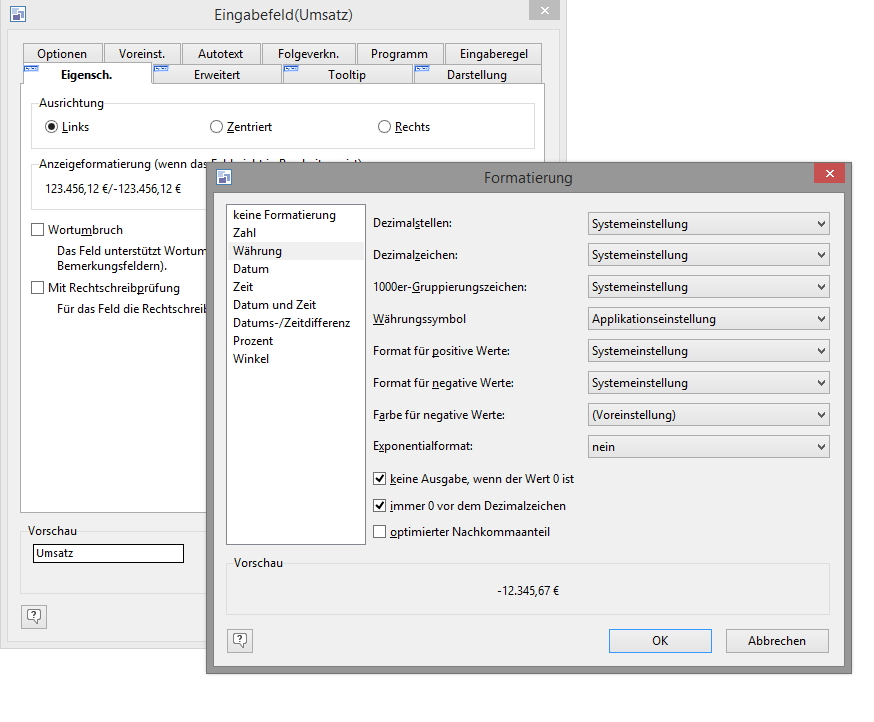Click the Eingabefeld title bar window icon
This screenshot has height=722, width=874.
18,15
